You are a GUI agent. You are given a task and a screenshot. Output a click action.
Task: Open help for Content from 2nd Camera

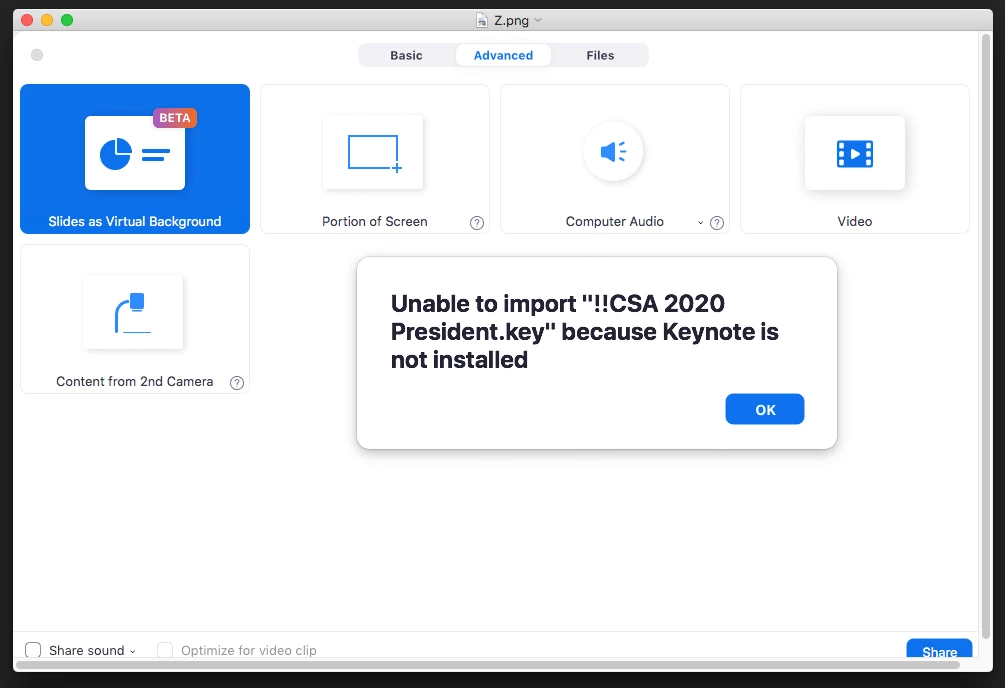(237, 383)
